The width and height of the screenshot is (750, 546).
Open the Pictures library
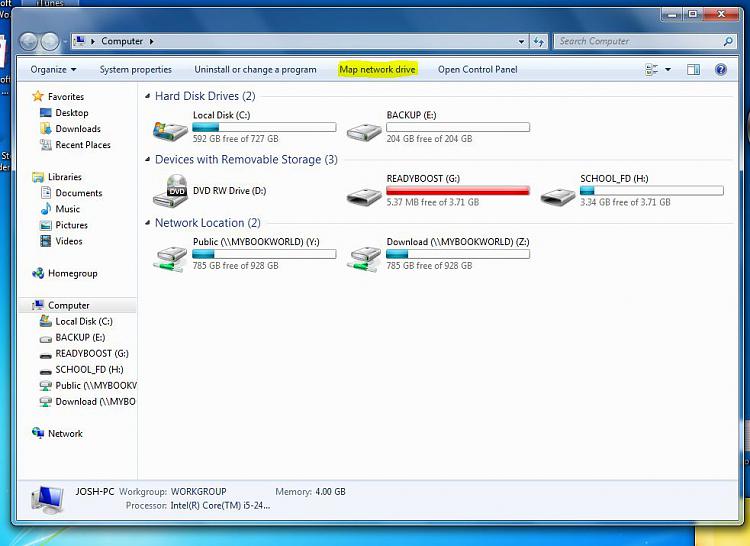[71, 225]
